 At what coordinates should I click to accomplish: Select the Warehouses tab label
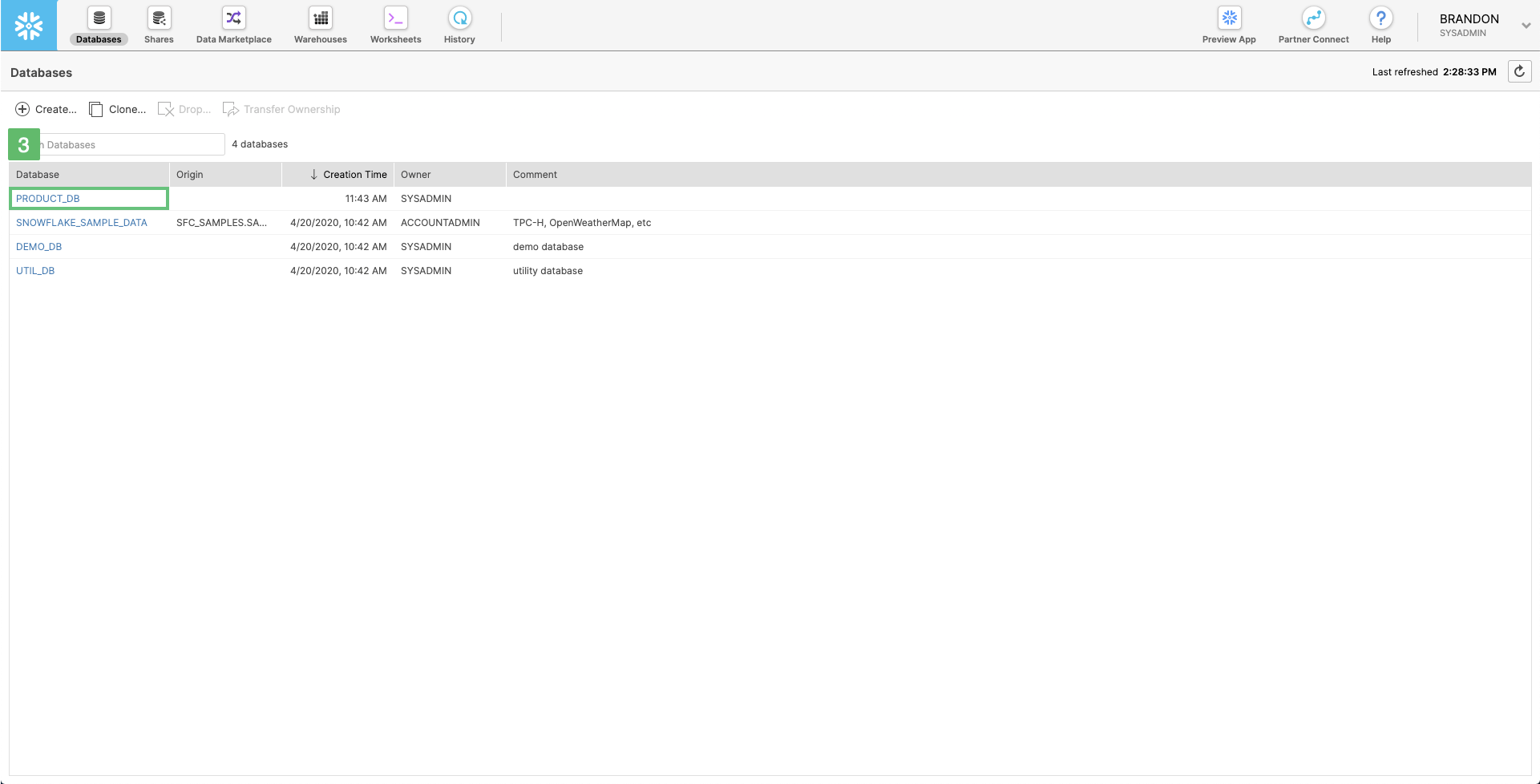pos(321,39)
